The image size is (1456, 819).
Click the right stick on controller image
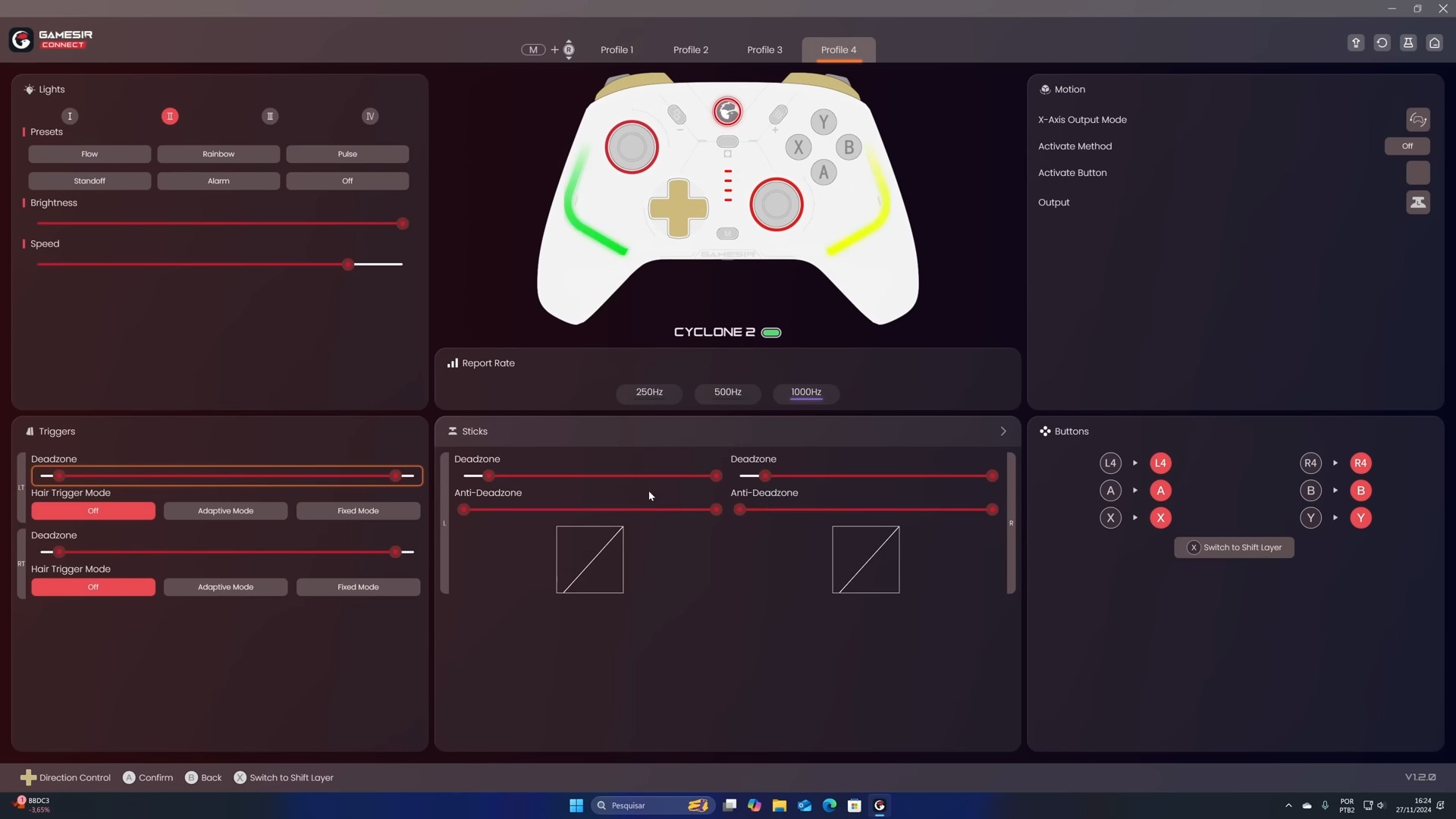tap(776, 205)
